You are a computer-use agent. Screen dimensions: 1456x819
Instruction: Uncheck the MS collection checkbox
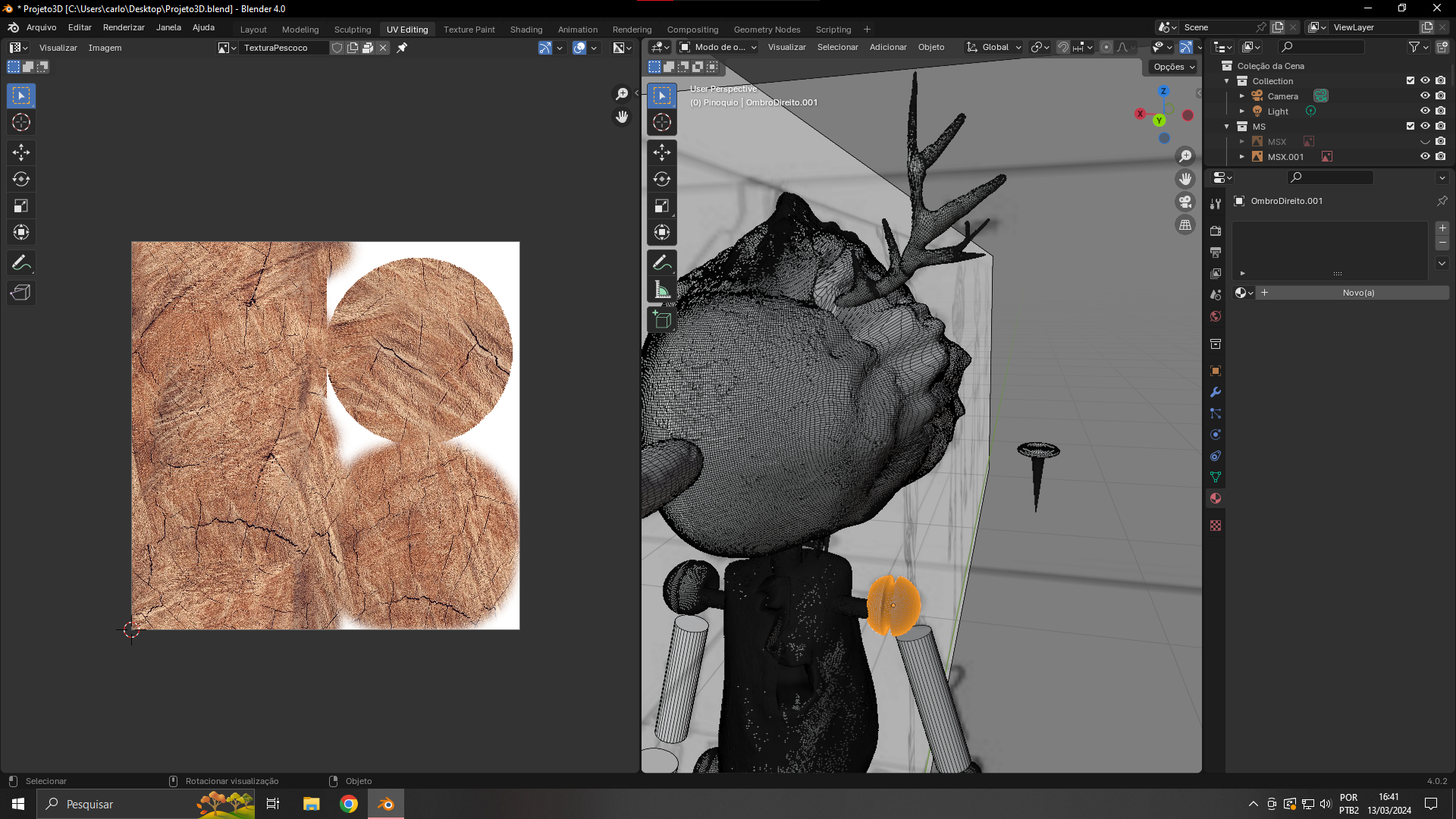(1410, 126)
